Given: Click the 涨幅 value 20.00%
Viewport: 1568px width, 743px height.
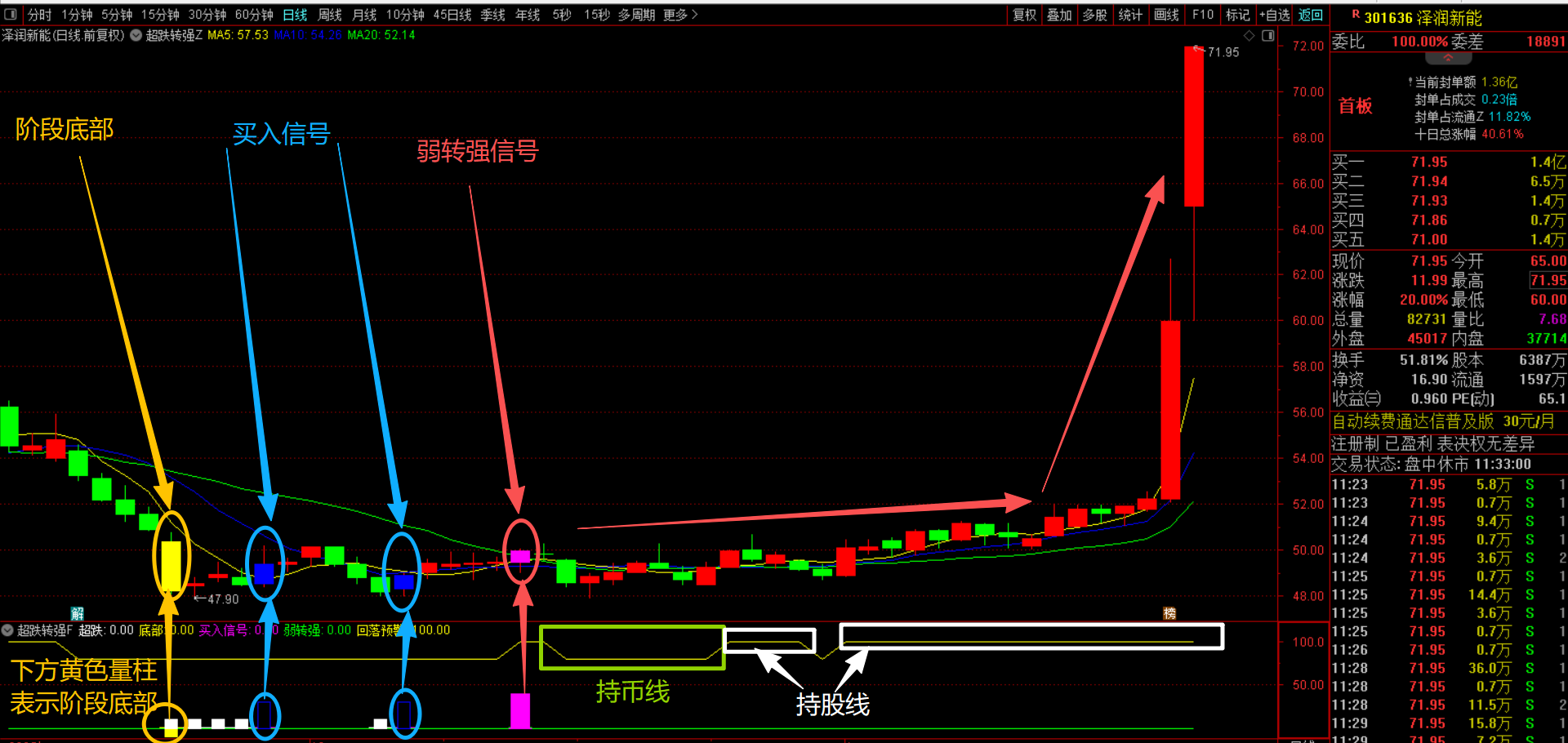Looking at the screenshot, I should [x=1423, y=300].
